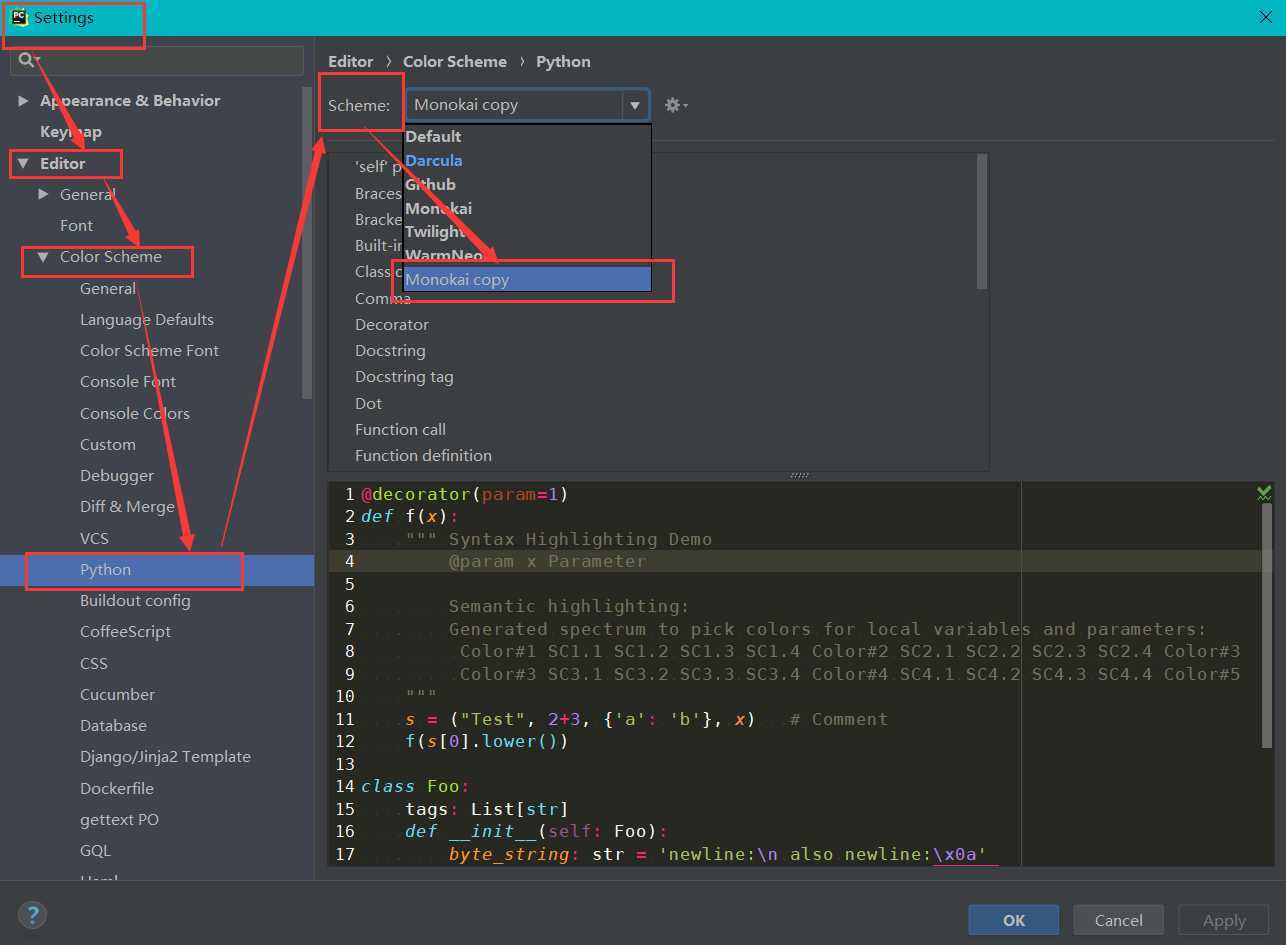The height and width of the screenshot is (945, 1286).
Task: Click the Cancel button
Action: coord(1118,920)
